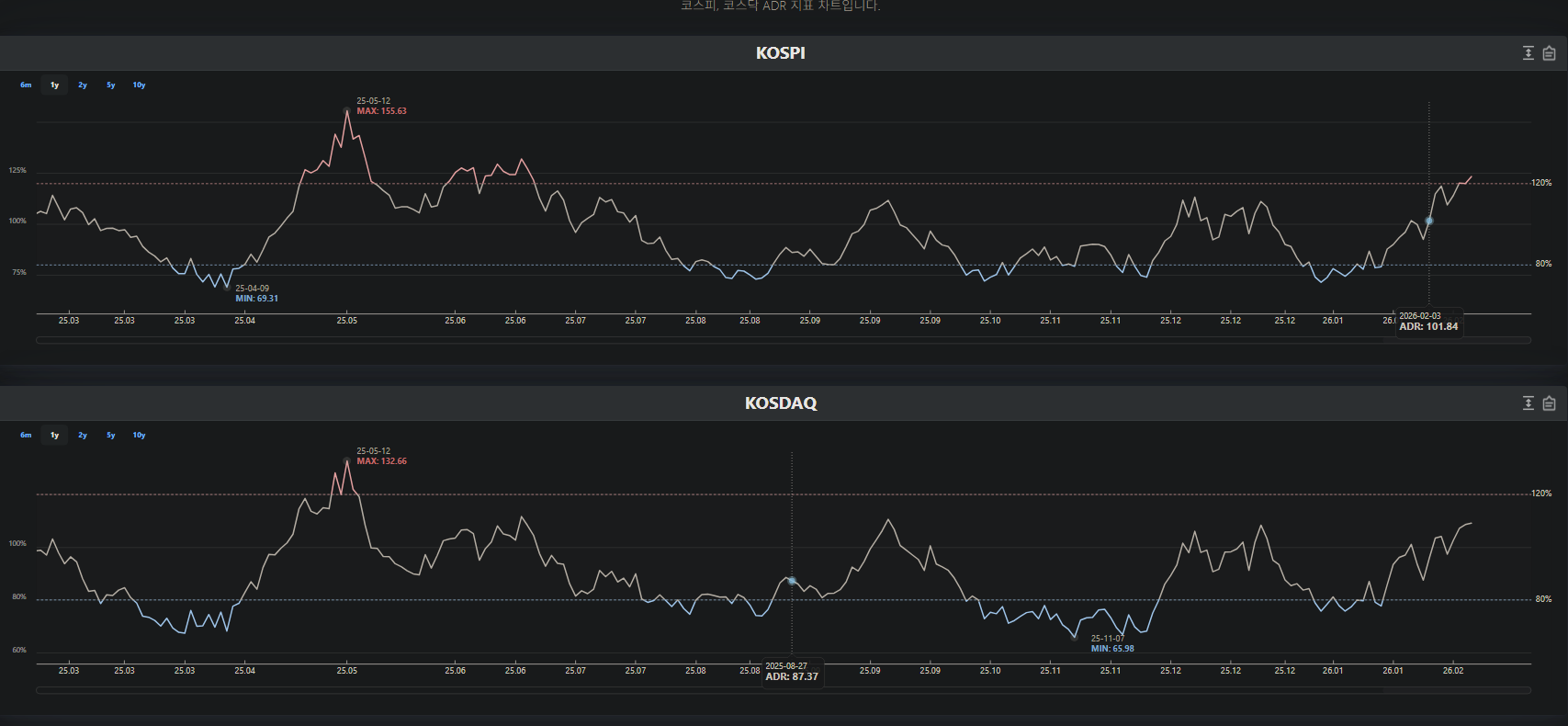This screenshot has height=726, width=1568.
Task: Select the 5y range on KOSPI chart
Action: (111, 85)
